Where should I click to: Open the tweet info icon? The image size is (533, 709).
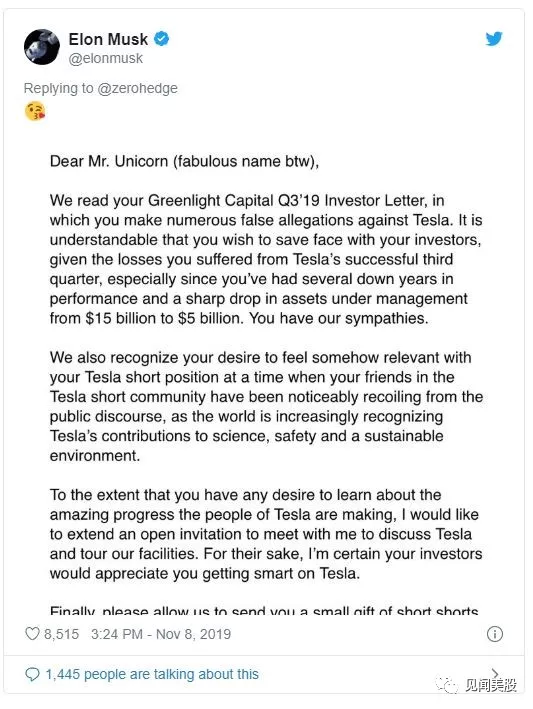[495, 633]
